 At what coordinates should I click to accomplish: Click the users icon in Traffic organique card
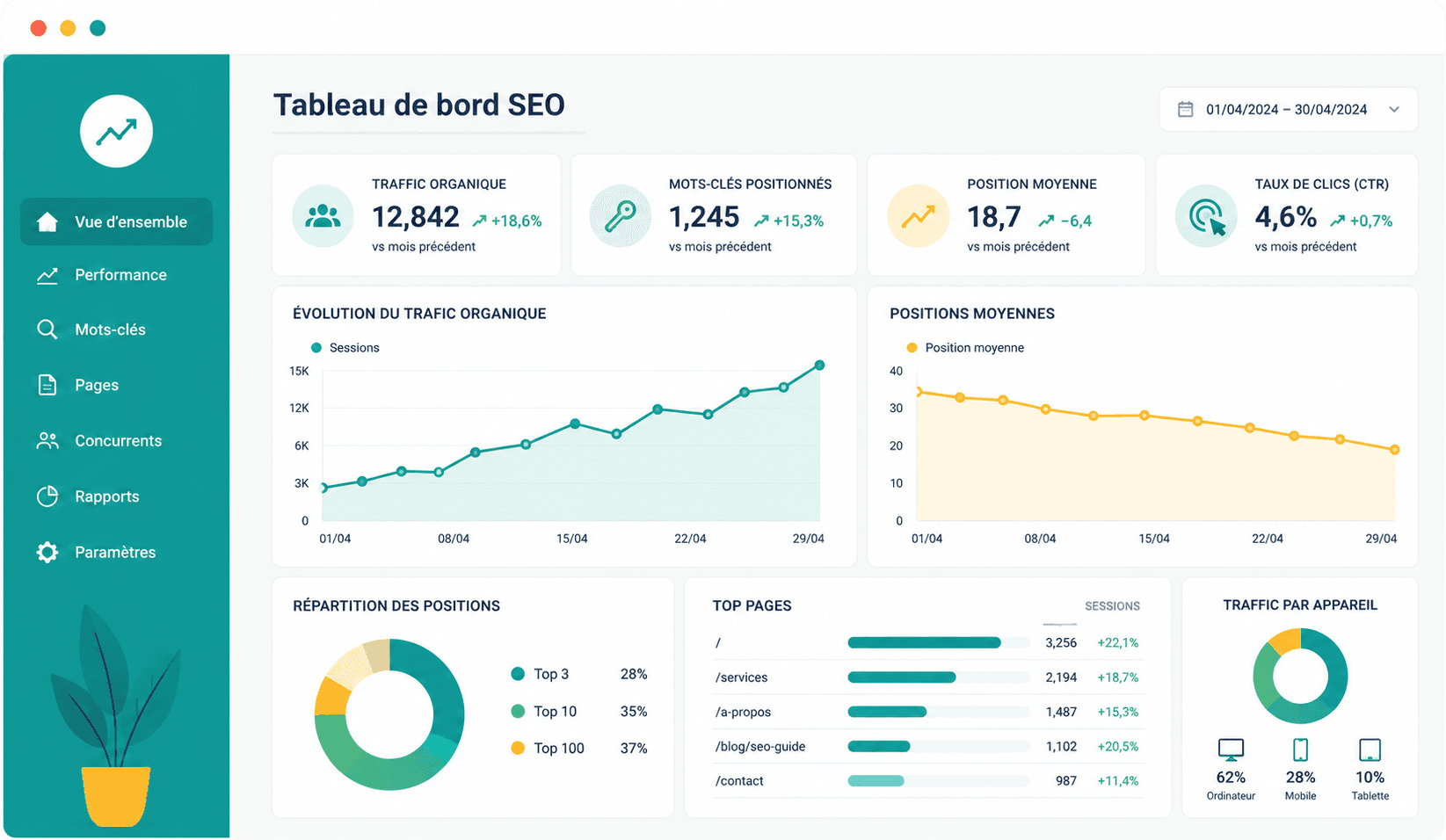click(x=323, y=215)
